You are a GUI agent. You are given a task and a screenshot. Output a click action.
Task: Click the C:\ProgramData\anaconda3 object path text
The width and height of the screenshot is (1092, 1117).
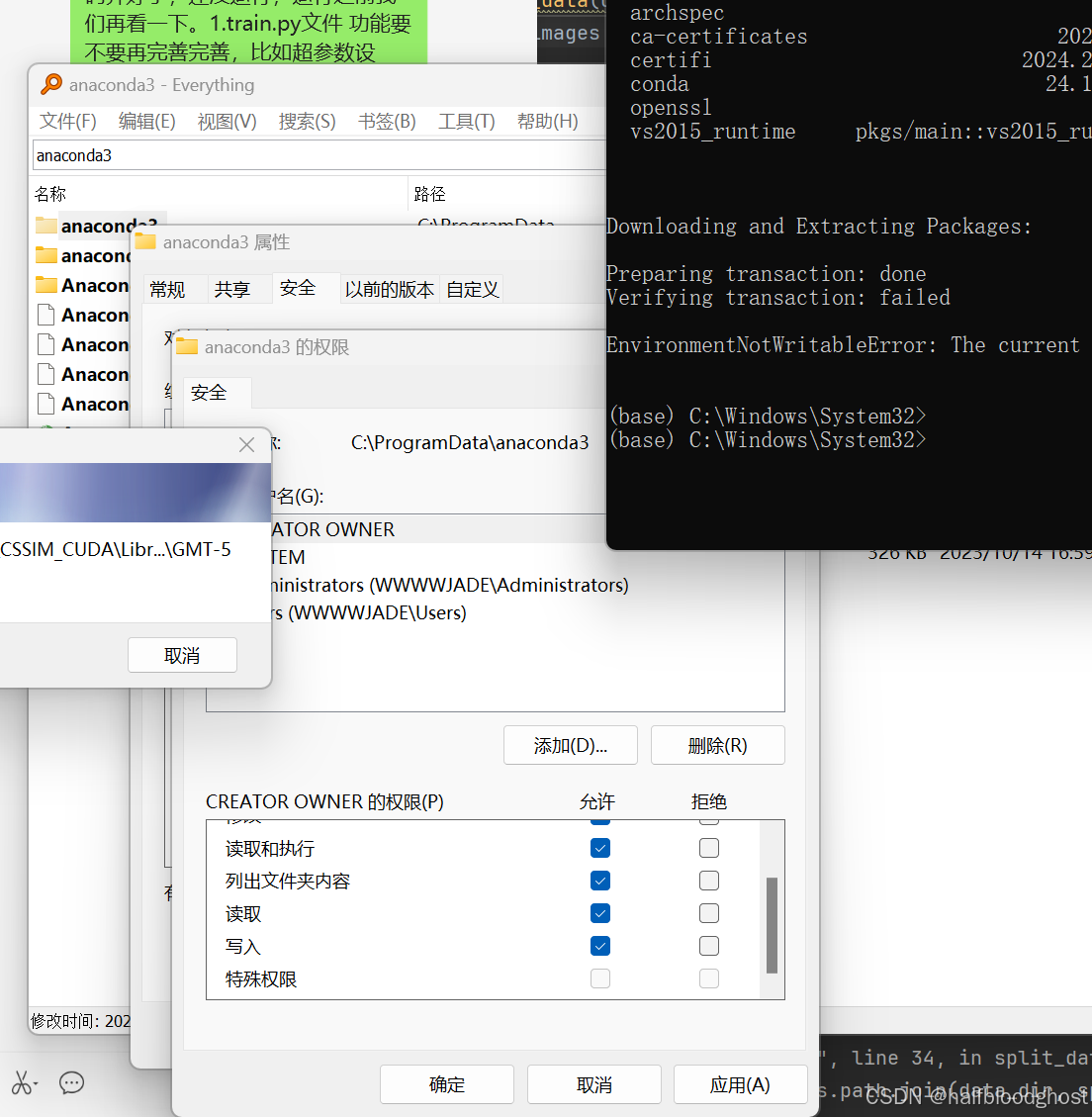click(x=470, y=442)
